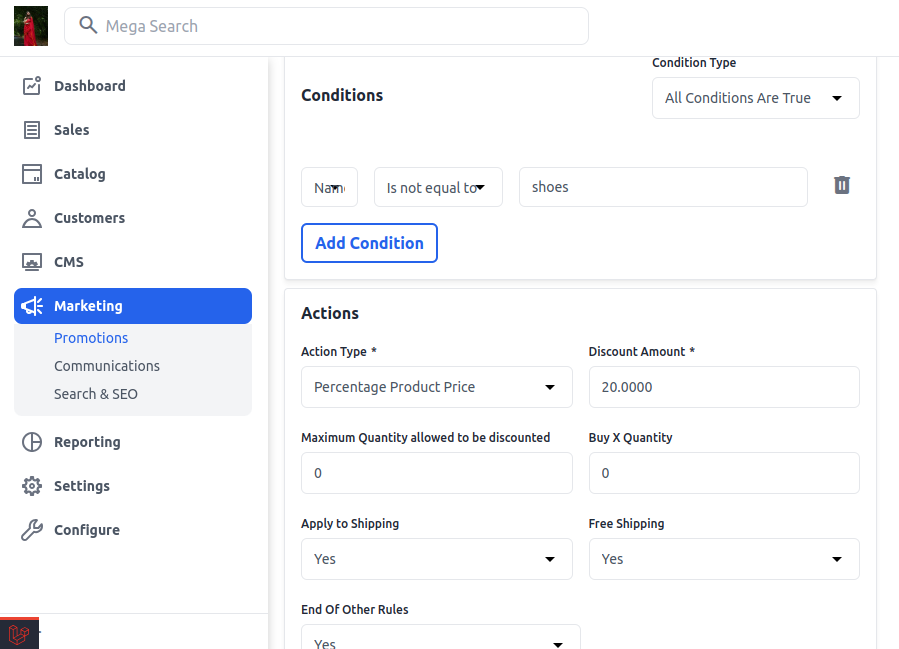The width and height of the screenshot is (899, 649).
Task: Click the magnifier icon in Mega Search
Action: tap(88, 25)
